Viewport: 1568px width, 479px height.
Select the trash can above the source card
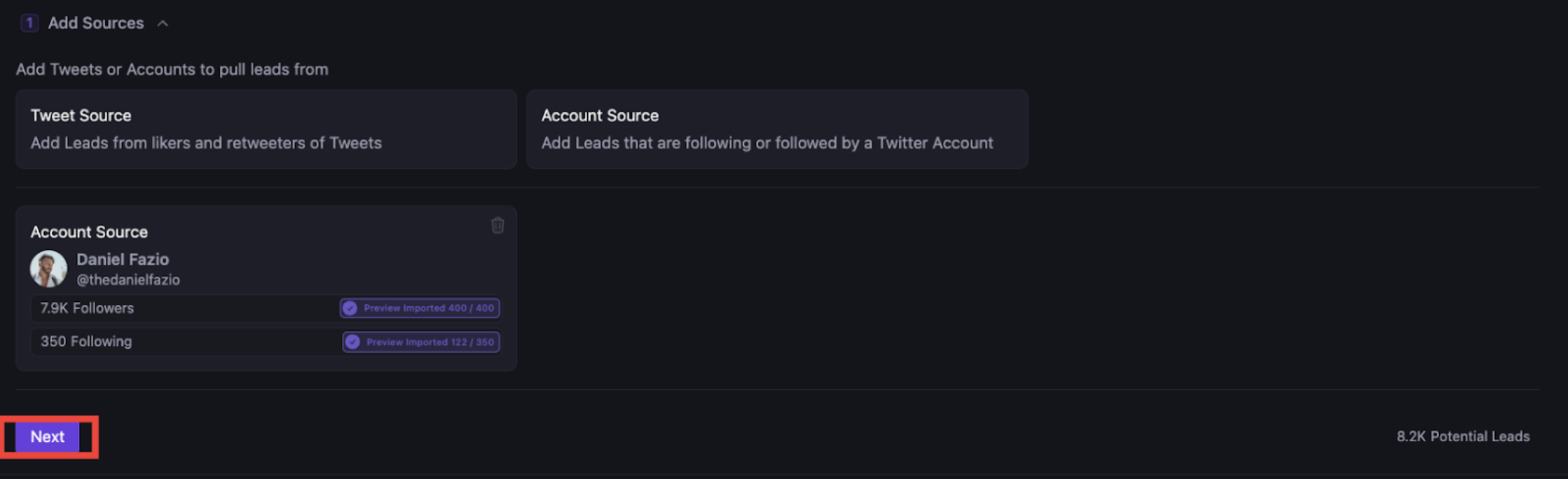pyautogui.click(x=497, y=225)
